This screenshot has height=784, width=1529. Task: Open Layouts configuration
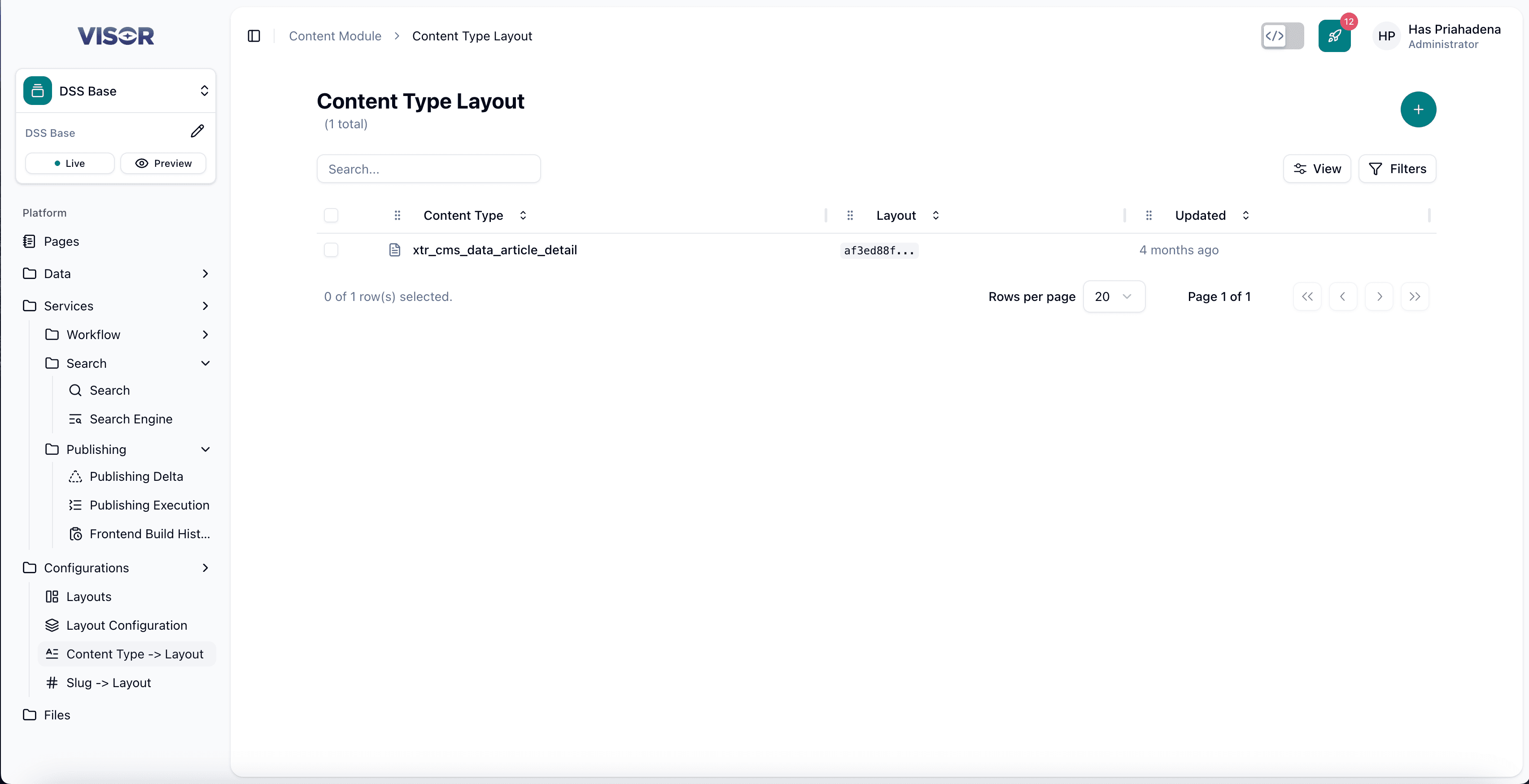tap(127, 597)
